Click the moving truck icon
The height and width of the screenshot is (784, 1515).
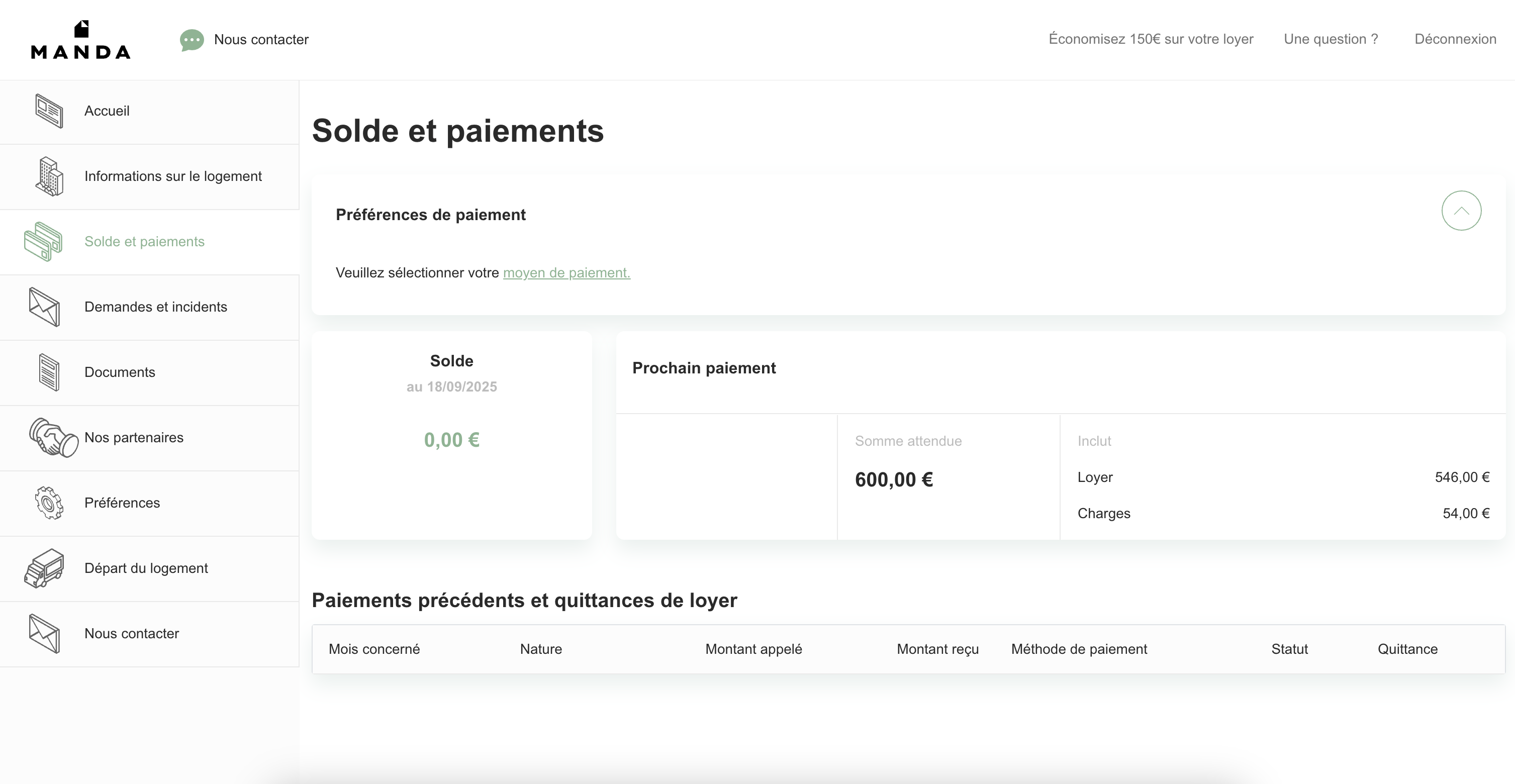[x=44, y=568]
